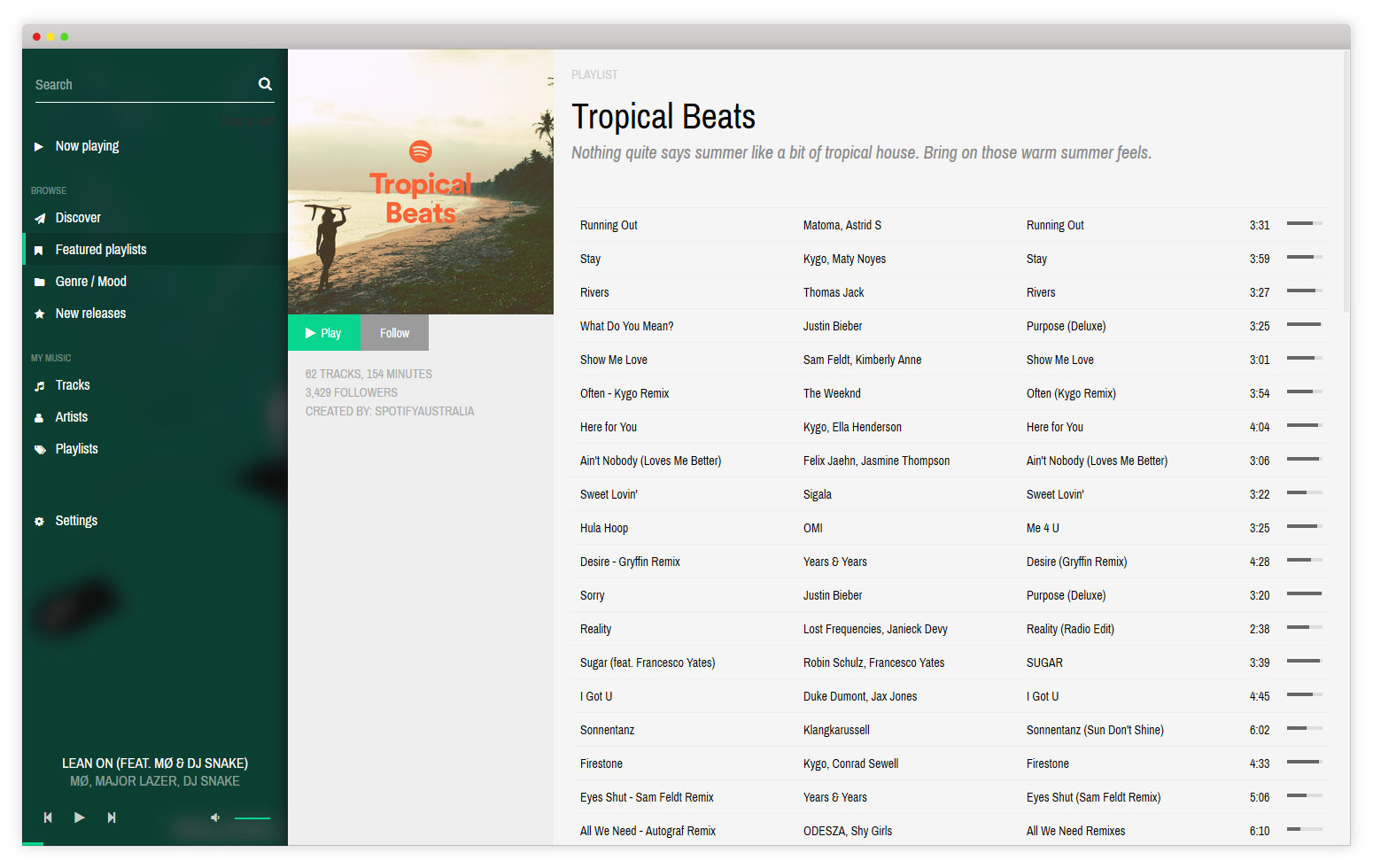
Task: Open artist Matoma, Astrid S
Action: point(842,225)
